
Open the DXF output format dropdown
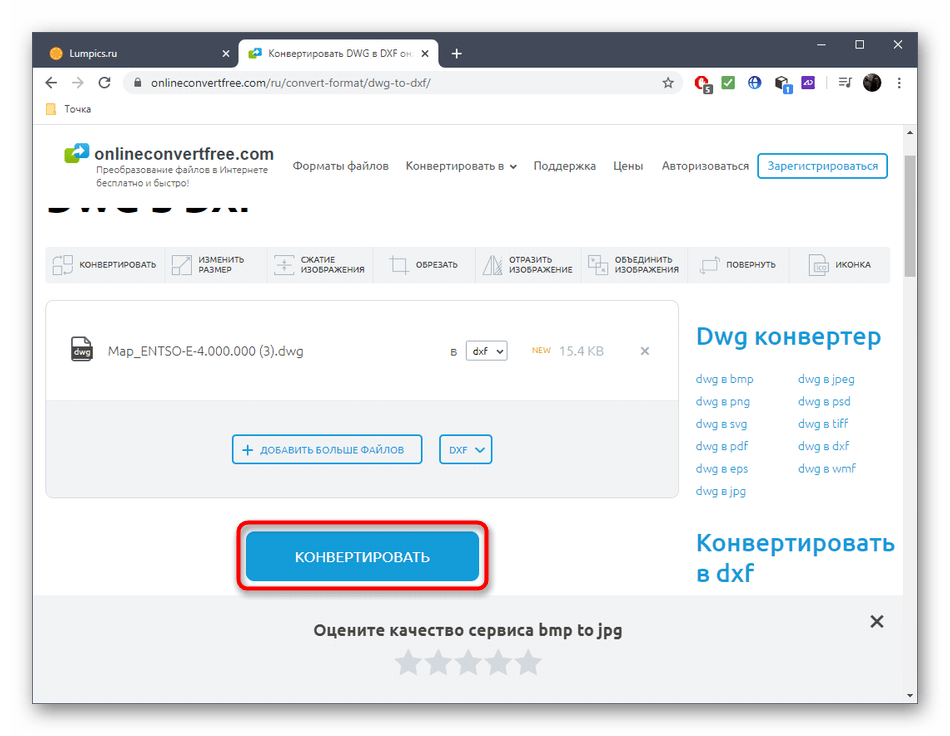tap(465, 449)
